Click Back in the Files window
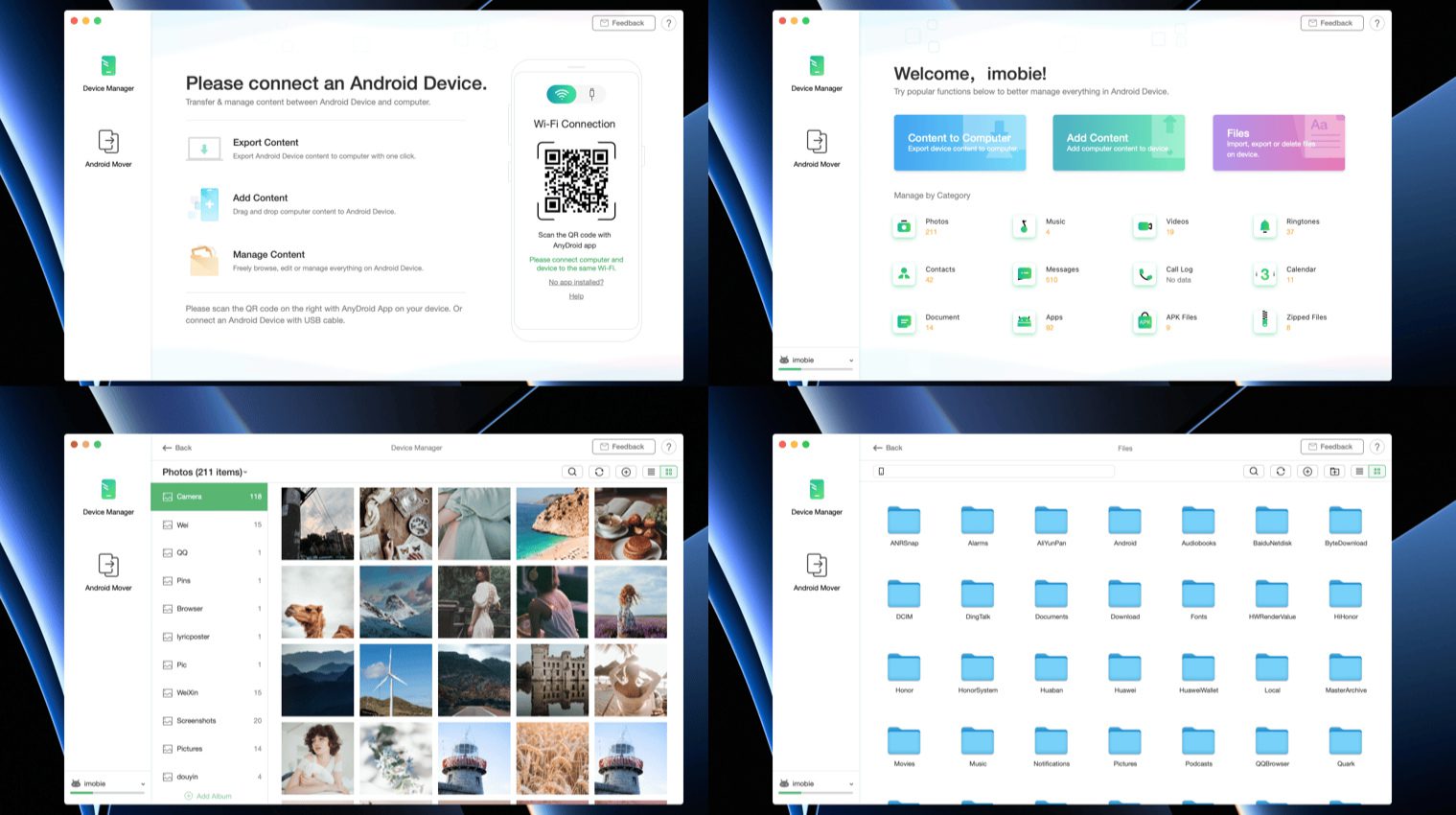Image resolution: width=1456 pixels, height=815 pixels. (888, 448)
